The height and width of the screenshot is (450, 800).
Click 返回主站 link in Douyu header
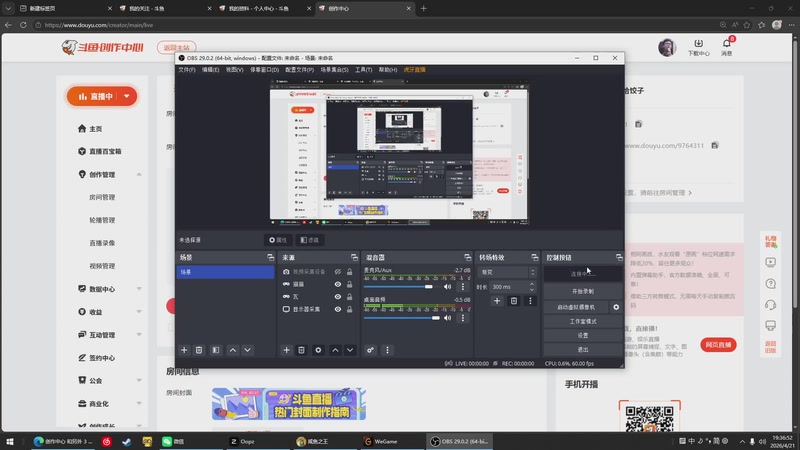pos(177,47)
